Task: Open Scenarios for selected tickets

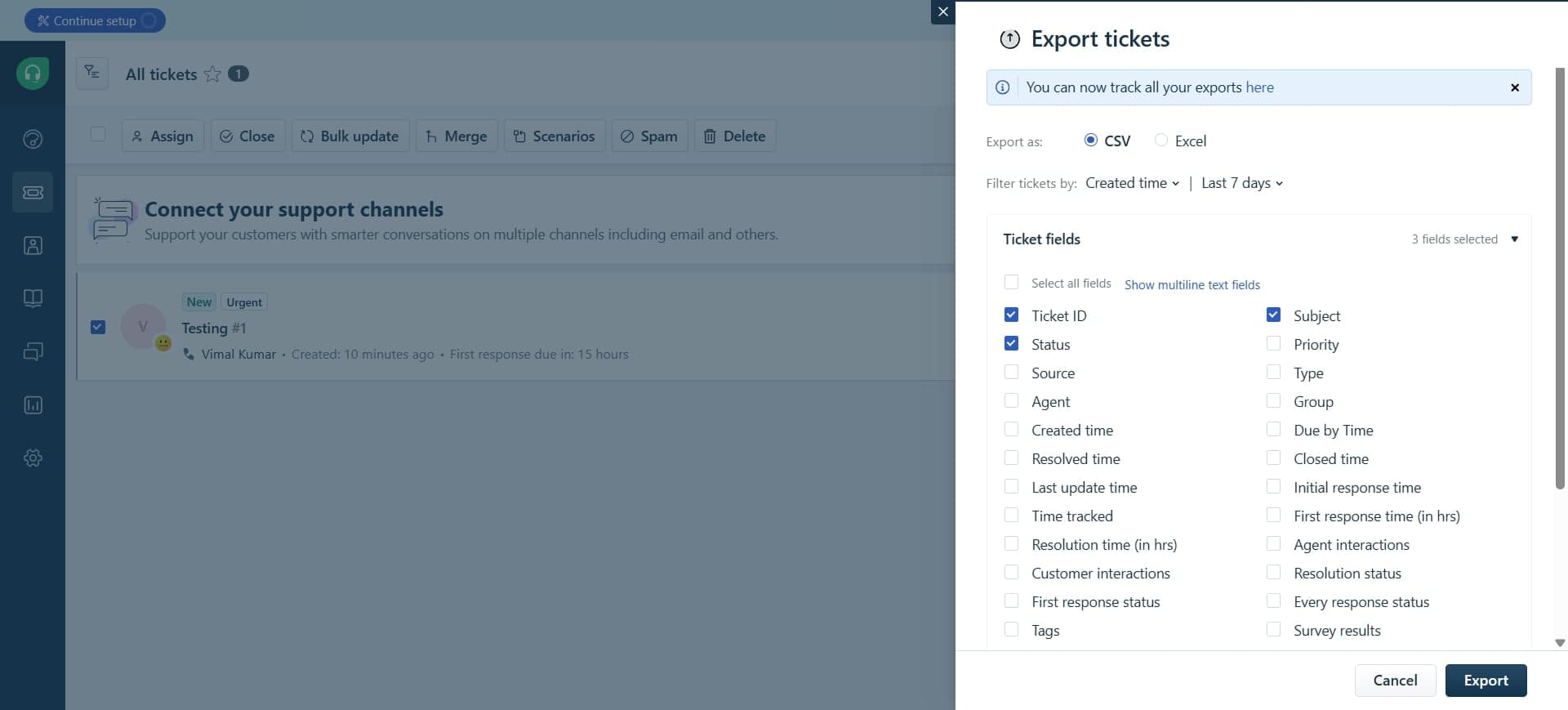Action: click(x=555, y=136)
